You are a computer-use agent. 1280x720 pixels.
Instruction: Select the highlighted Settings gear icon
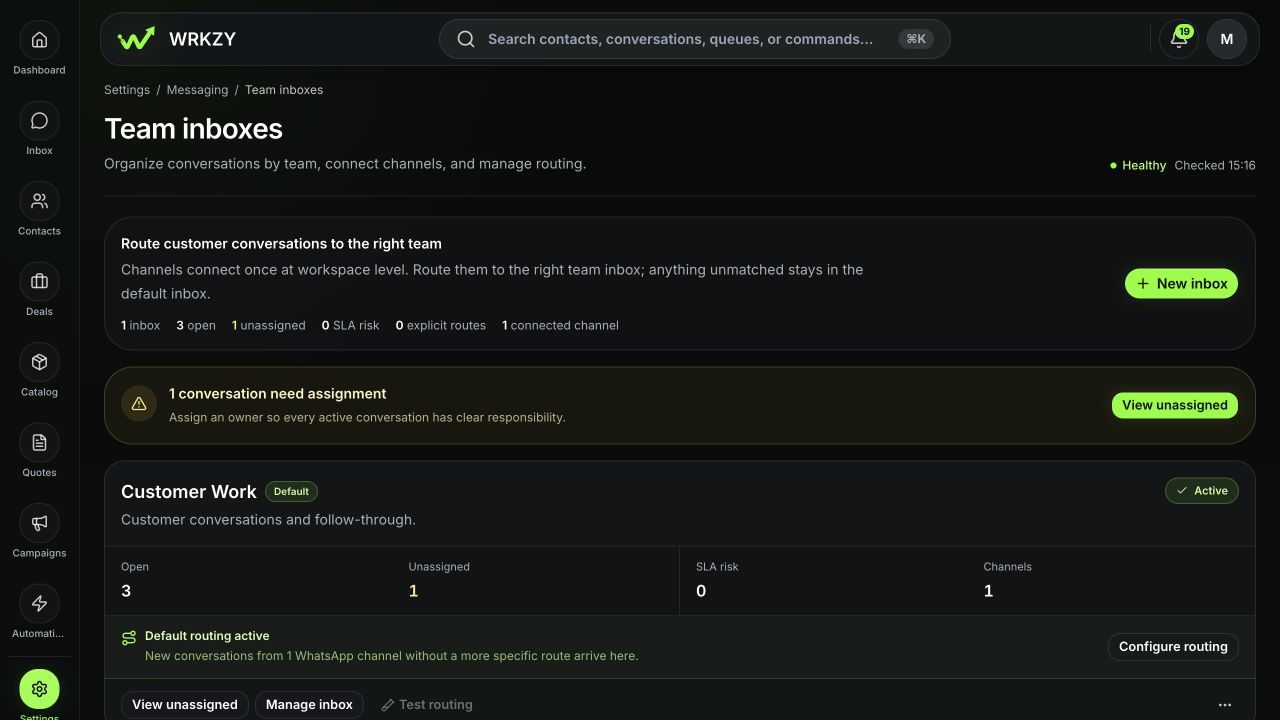coord(39,689)
